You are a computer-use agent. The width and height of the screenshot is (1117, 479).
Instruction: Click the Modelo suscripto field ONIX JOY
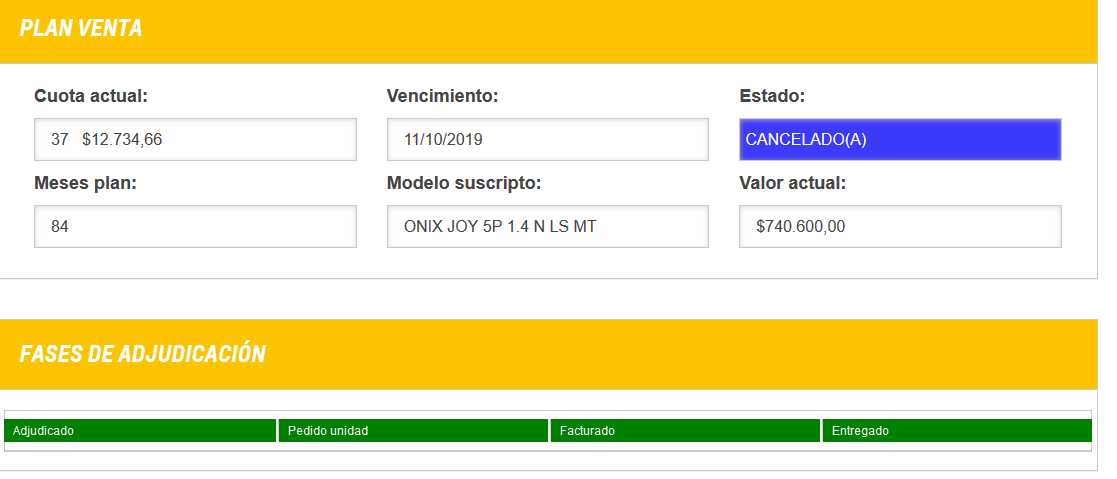point(547,227)
